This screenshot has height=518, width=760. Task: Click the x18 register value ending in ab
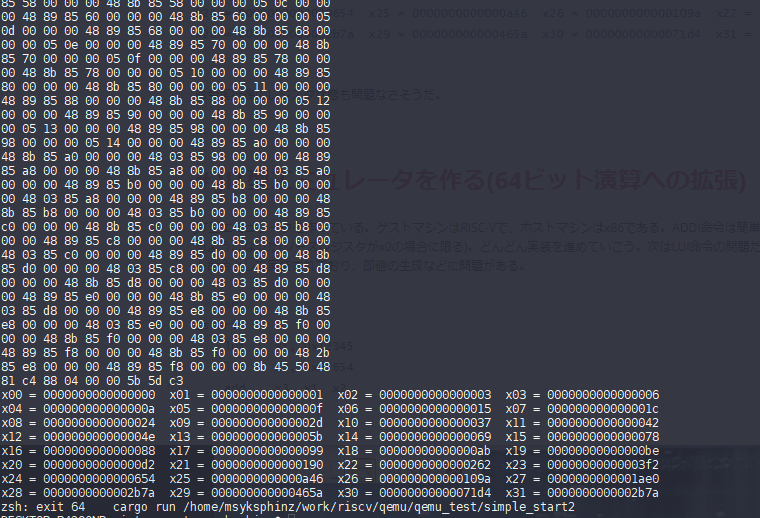point(435,451)
